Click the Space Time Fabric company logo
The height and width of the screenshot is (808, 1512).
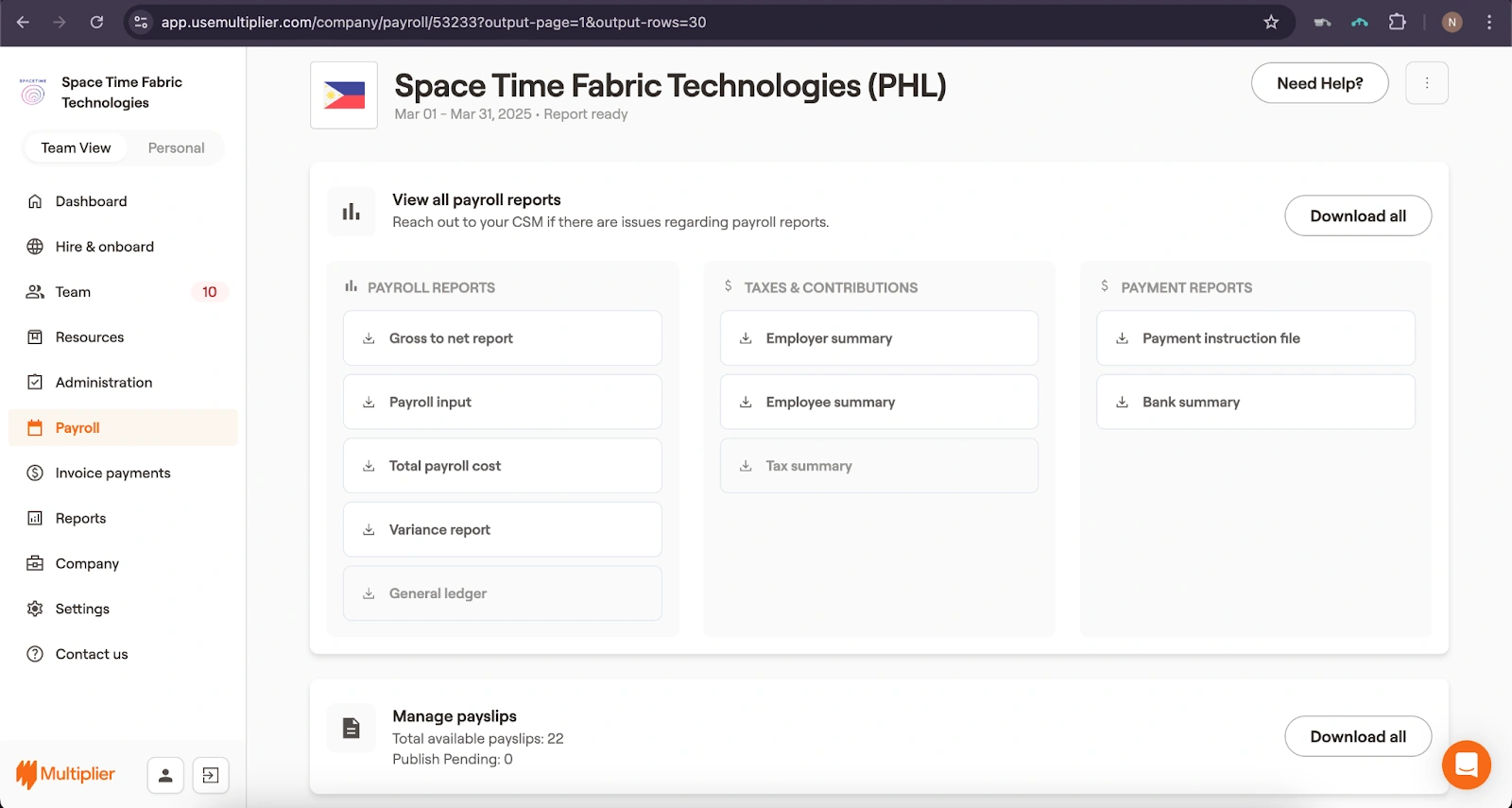(33, 92)
